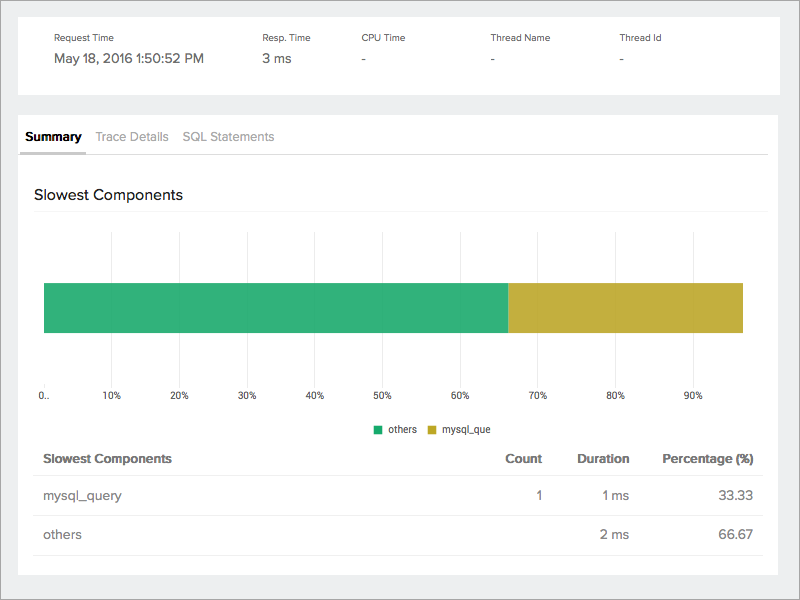The width and height of the screenshot is (800, 600).
Task: Click the May 18, 2016 request timestamp
Action: [129, 58]
